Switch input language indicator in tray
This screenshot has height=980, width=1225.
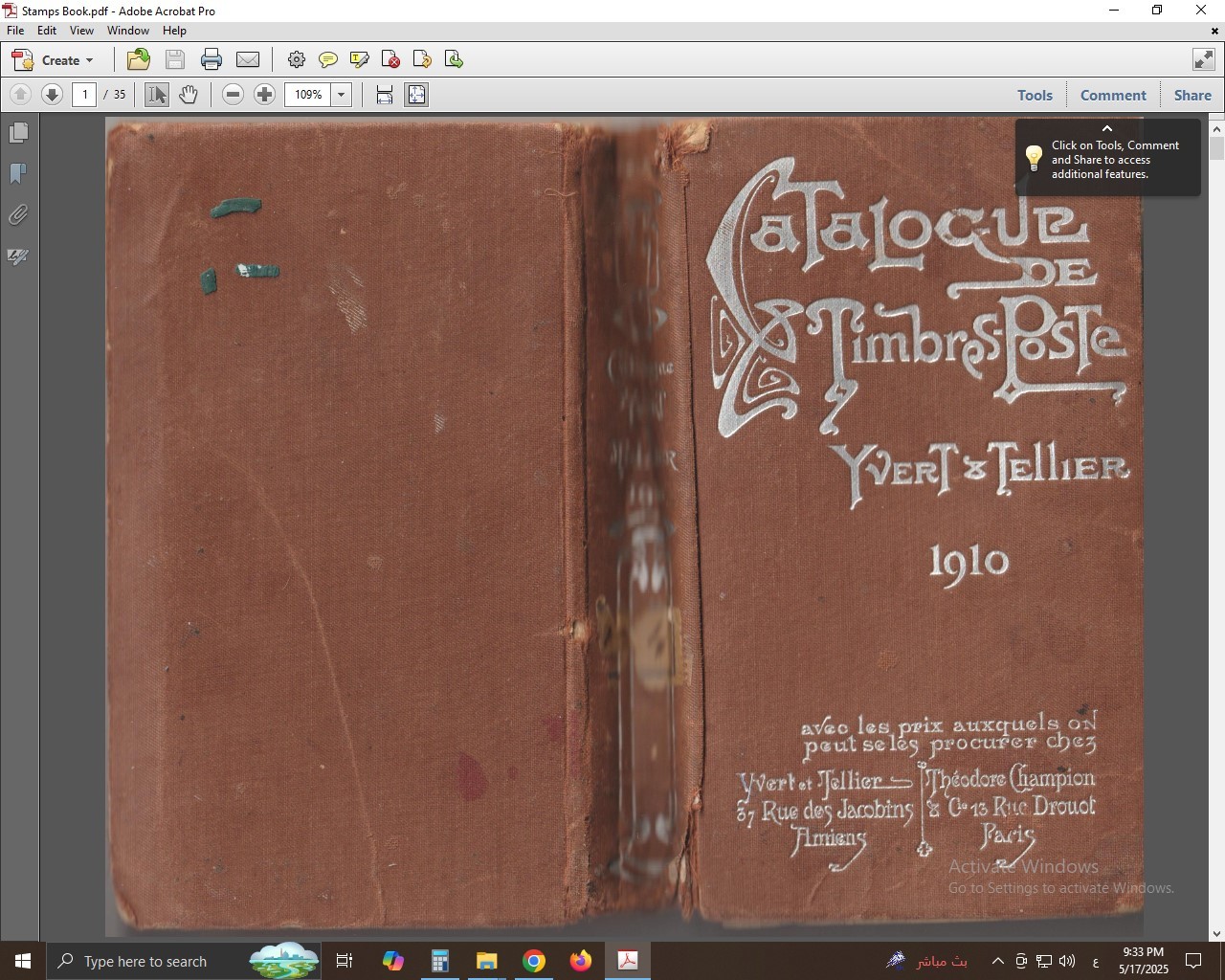(x=1095, y=962)
